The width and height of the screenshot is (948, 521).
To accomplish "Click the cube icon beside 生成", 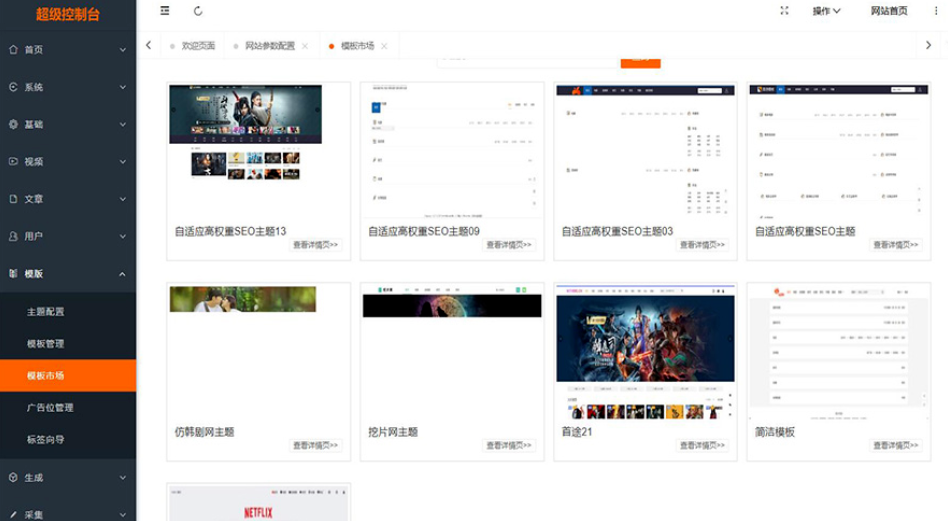I will click(13, 477).
